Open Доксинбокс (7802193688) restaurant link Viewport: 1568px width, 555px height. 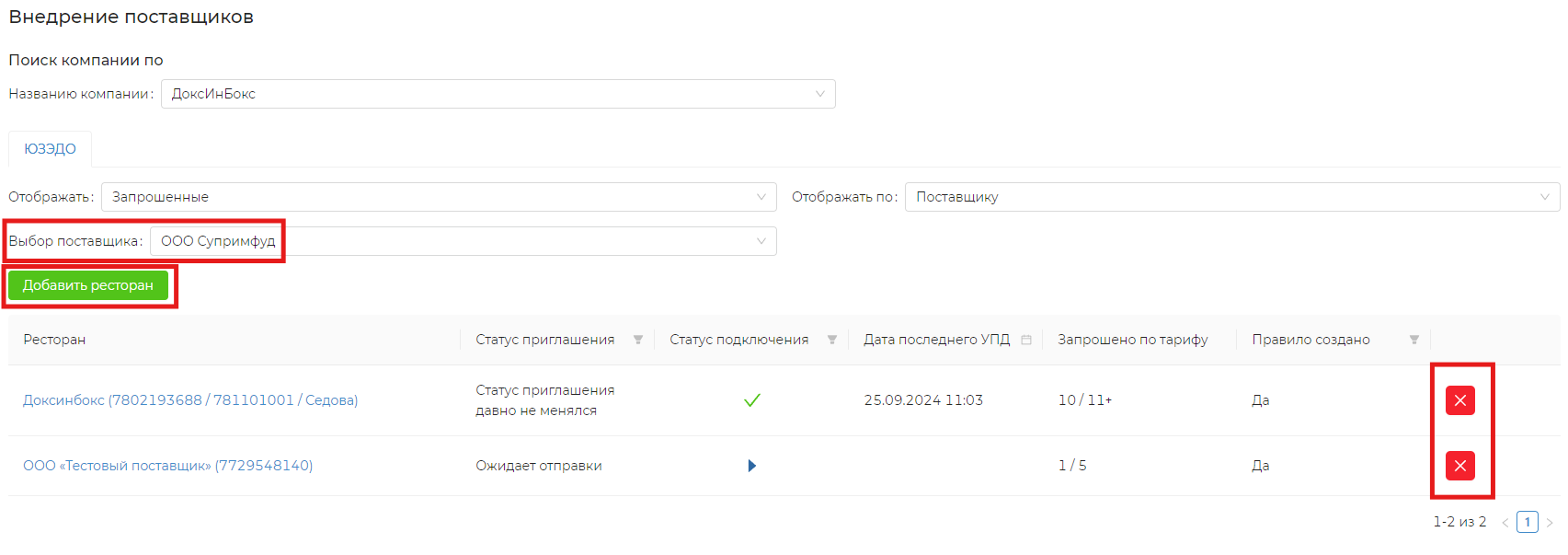tap(190, 400)
